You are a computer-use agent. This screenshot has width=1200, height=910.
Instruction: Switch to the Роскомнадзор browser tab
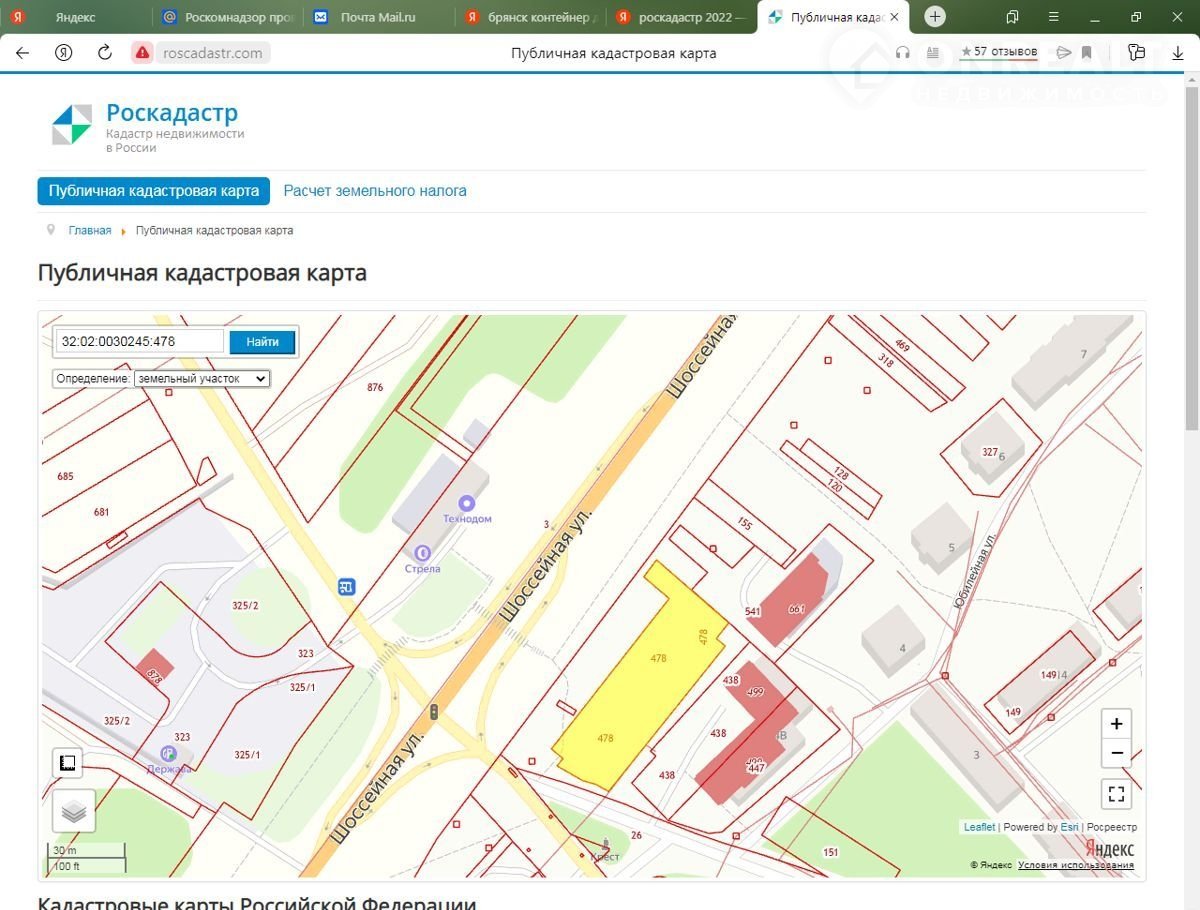click(x=227, y=17)
